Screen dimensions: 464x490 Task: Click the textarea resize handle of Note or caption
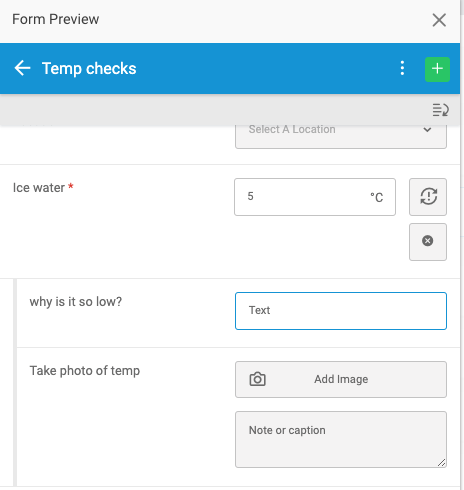click(441, 462)
